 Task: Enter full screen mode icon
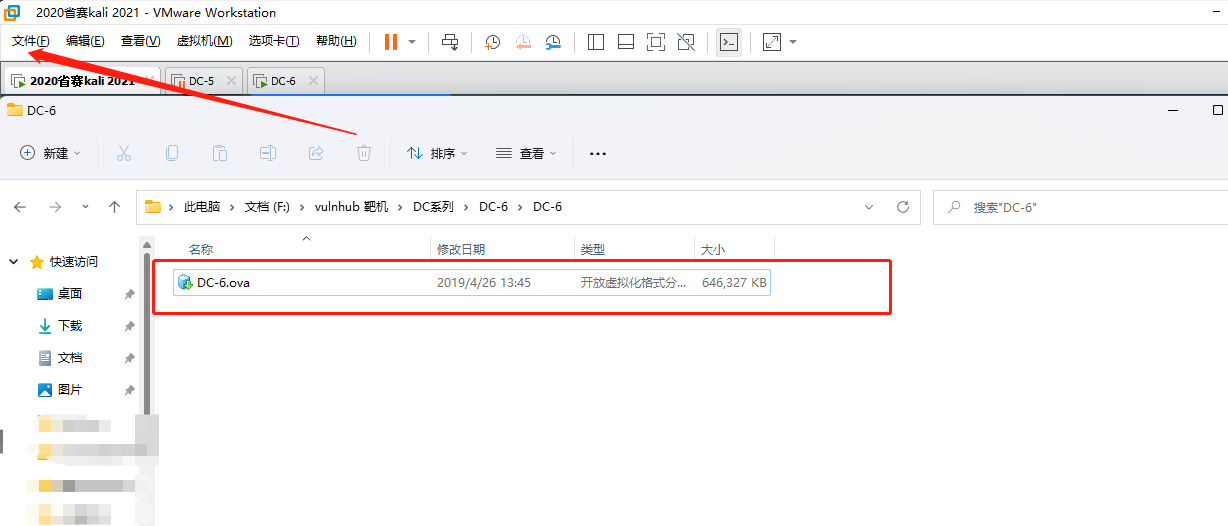656,42
